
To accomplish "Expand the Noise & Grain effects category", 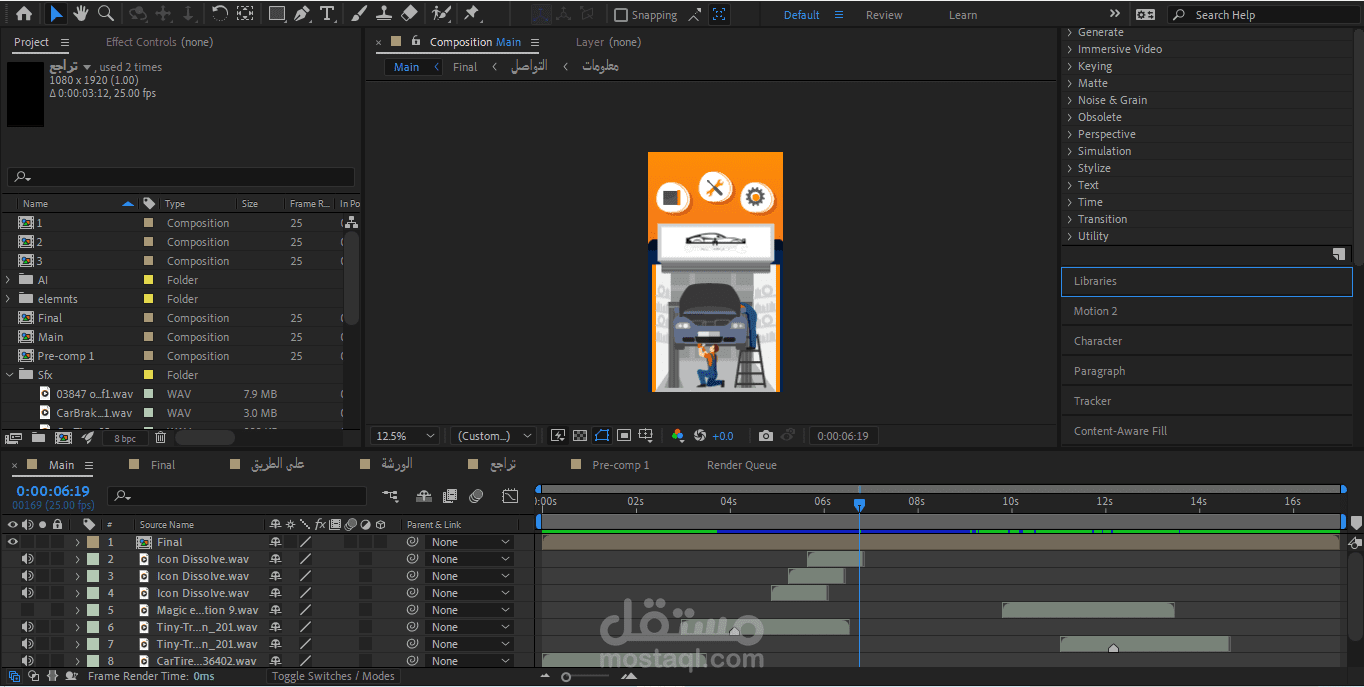I will coord(1069,100).
